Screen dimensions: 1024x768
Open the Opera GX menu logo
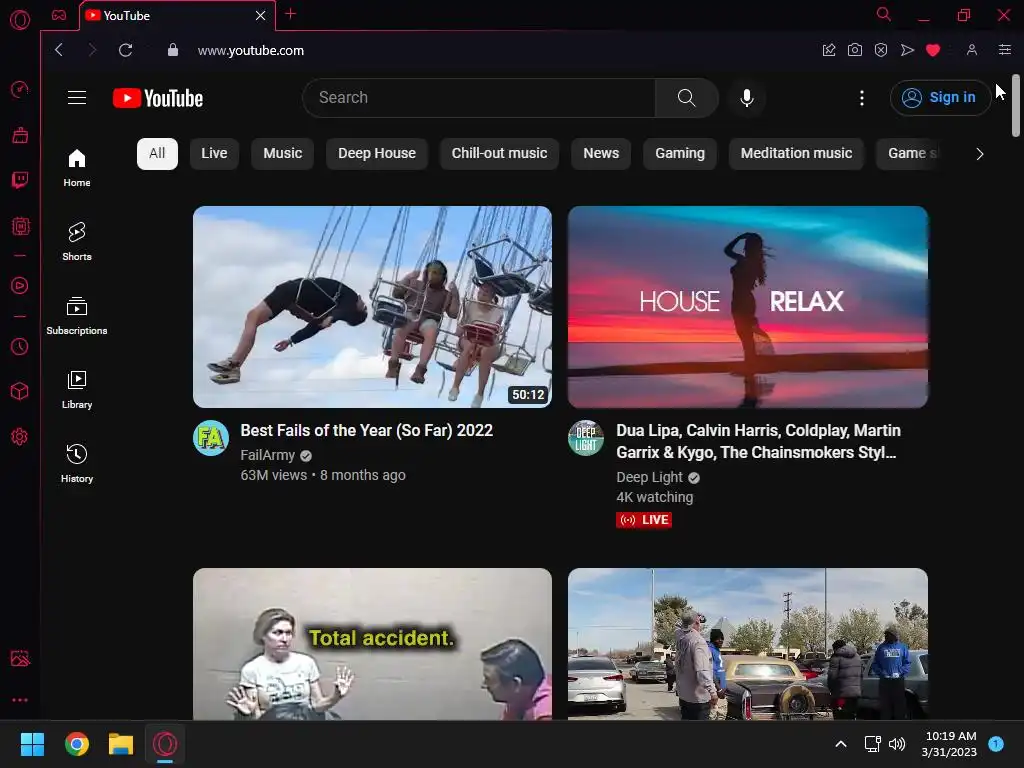tap(20, 20)
